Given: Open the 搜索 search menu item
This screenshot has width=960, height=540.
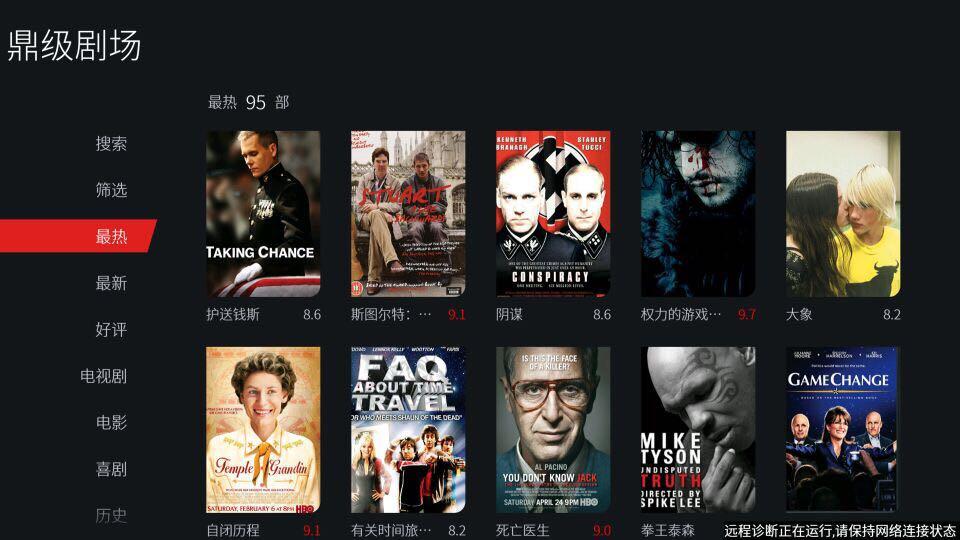Looking at the screenshot, I should (111, 143).
